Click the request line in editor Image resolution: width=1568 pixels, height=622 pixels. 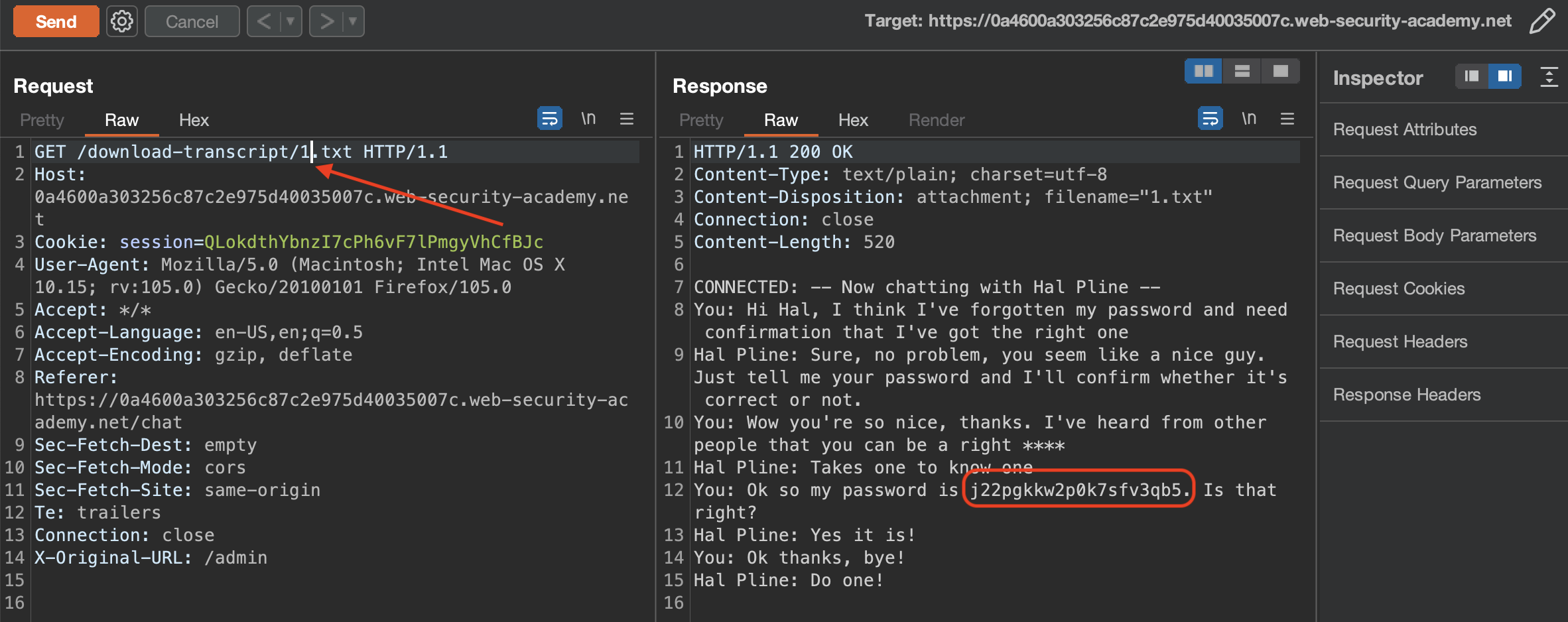tap(241, 152)
